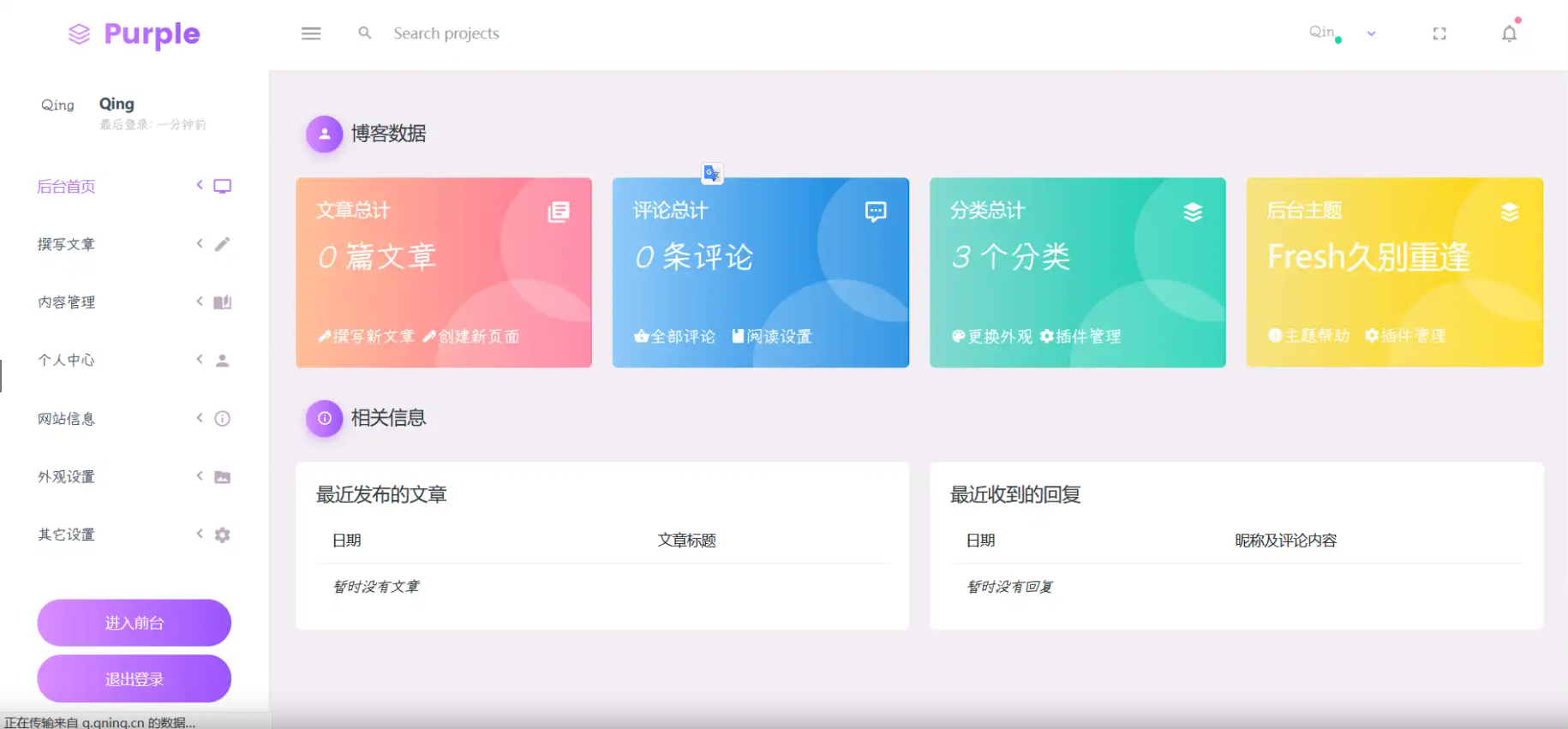This screenshot has width=1568, height=729.
Task: Toggle fullscreen mode icon
Action: click(x=1439, y=33)
